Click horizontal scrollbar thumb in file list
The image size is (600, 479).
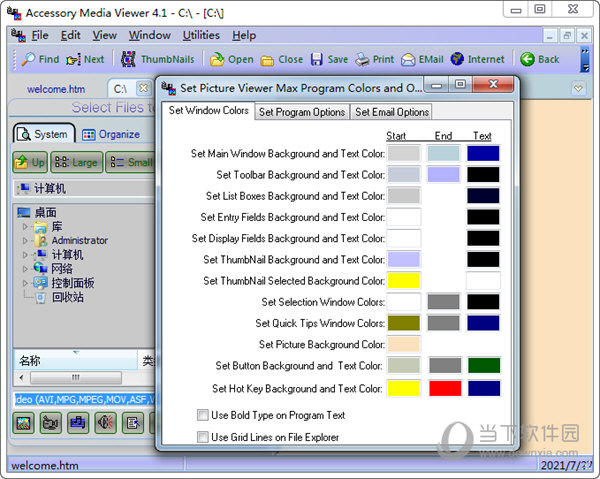(x=76, y=378)
